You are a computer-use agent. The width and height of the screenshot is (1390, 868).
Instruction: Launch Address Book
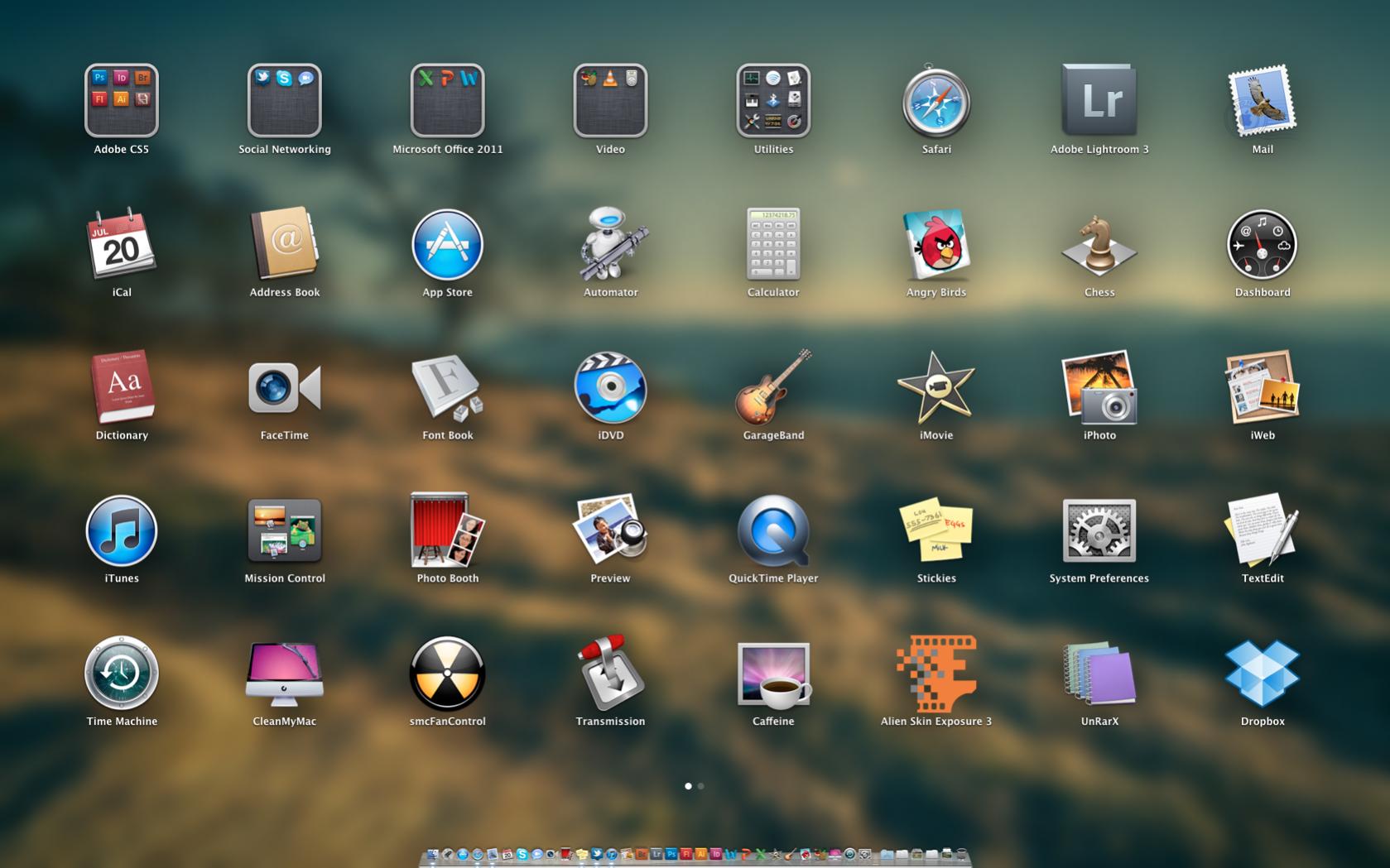(x=284, y=243)
